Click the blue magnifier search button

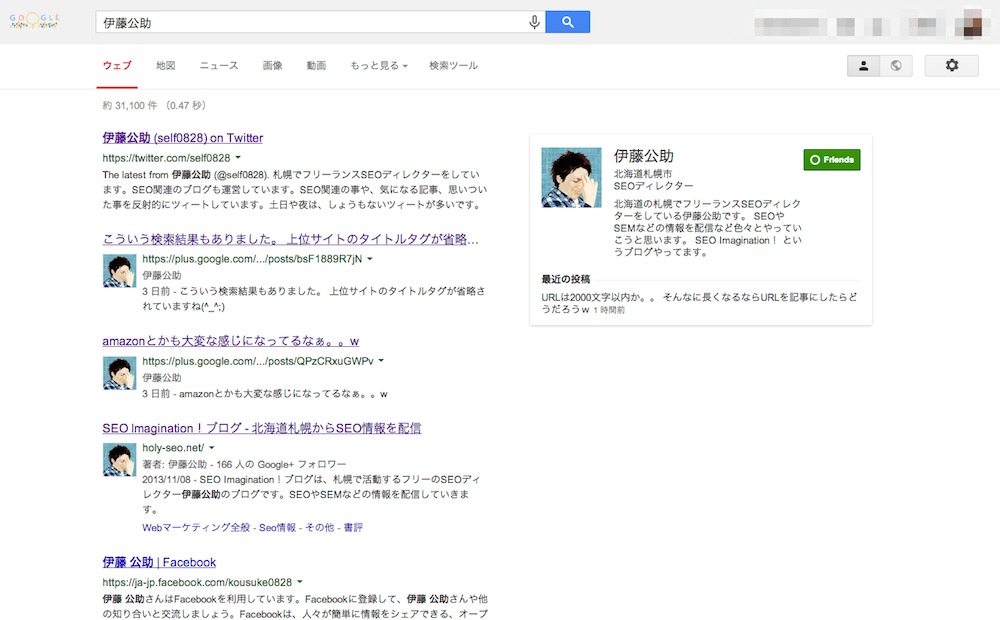(567, 22)
